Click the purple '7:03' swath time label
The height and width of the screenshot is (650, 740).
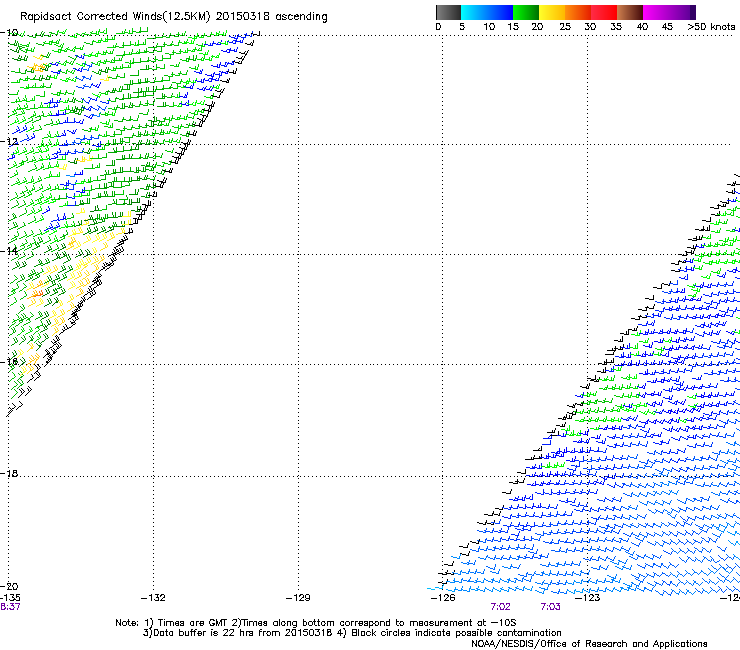pyautogui.click(x=550, y=607)
